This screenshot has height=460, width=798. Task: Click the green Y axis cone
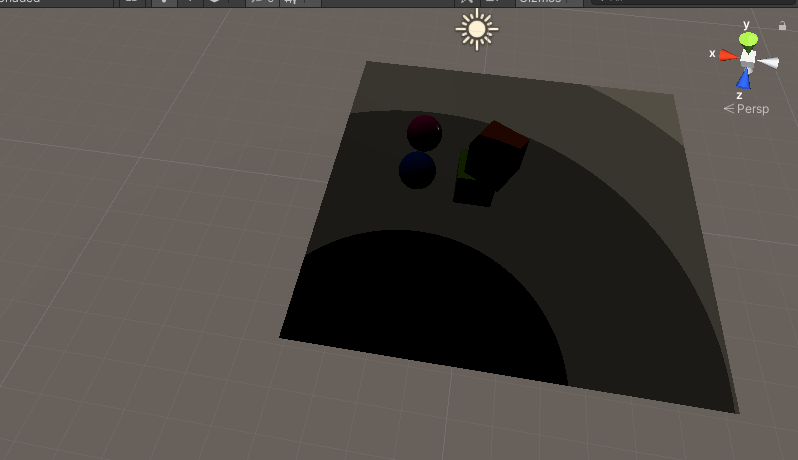tap(748, 40)
